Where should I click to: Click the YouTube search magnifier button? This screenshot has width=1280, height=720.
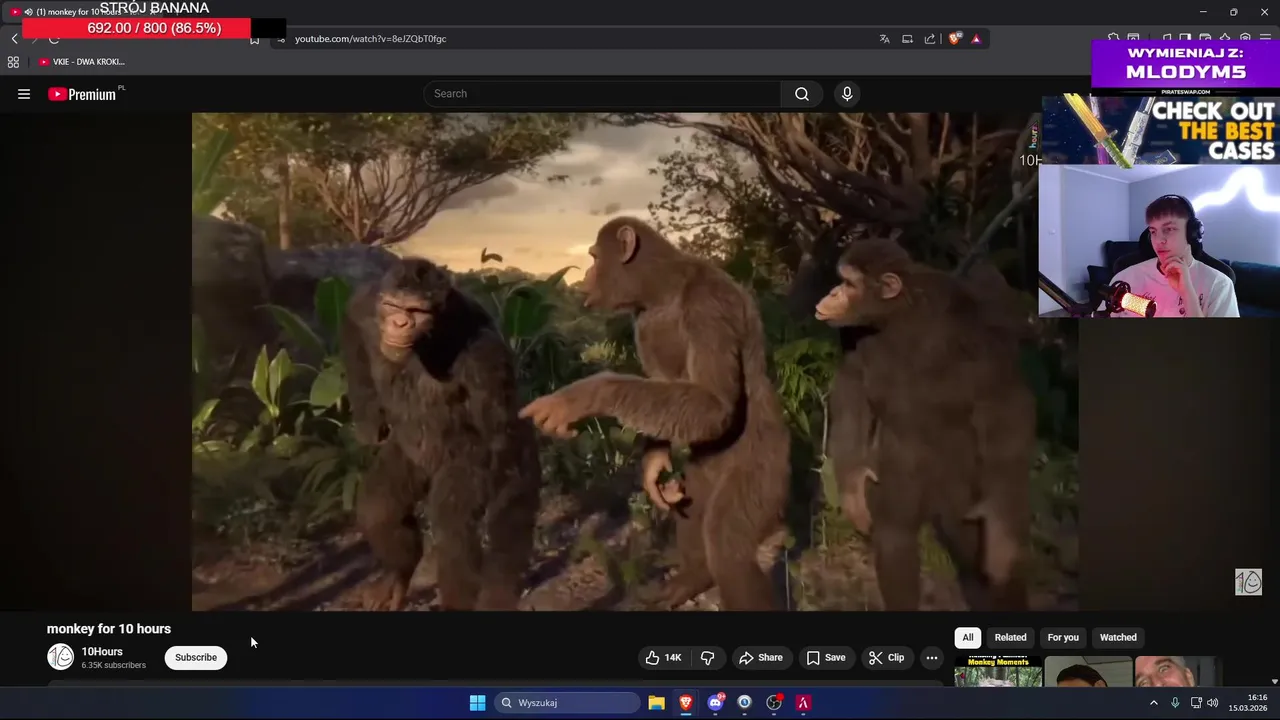click(802, 94)
